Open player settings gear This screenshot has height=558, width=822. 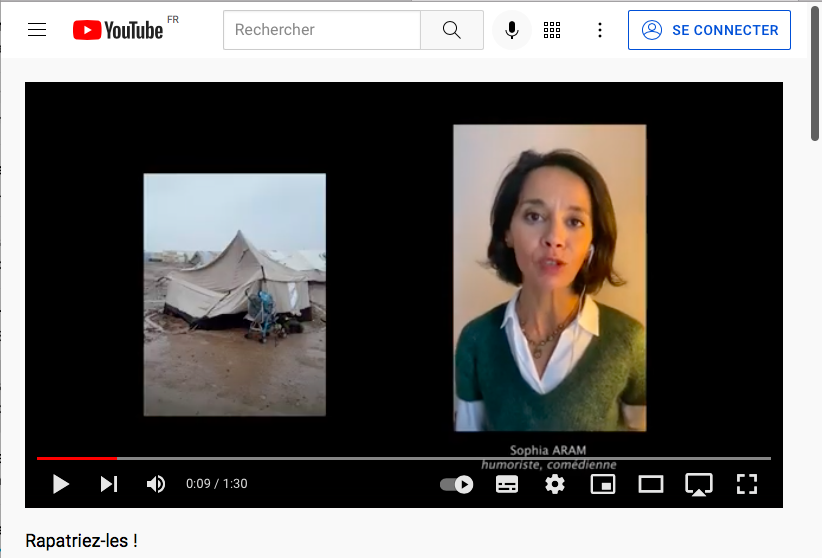(555, 484)
